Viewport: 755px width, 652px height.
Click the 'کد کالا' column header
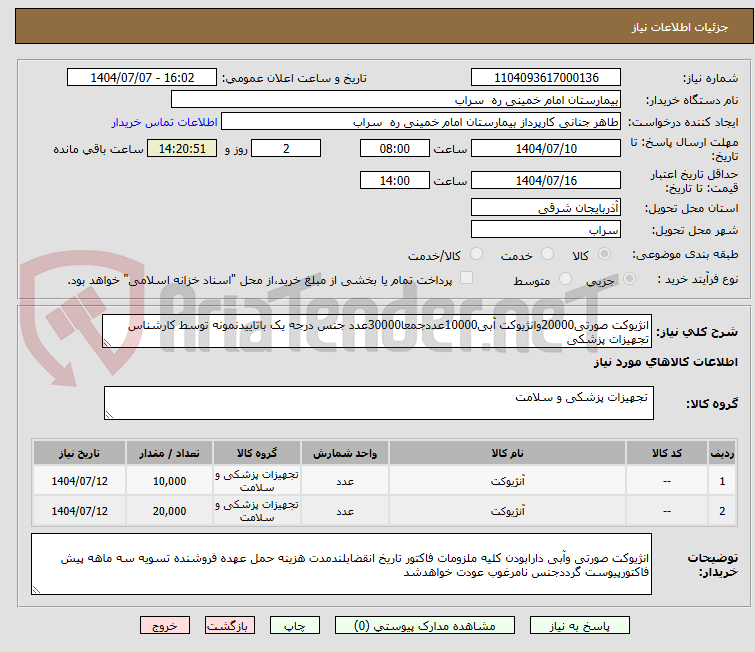pyautogui.click(x=666, y=453)
